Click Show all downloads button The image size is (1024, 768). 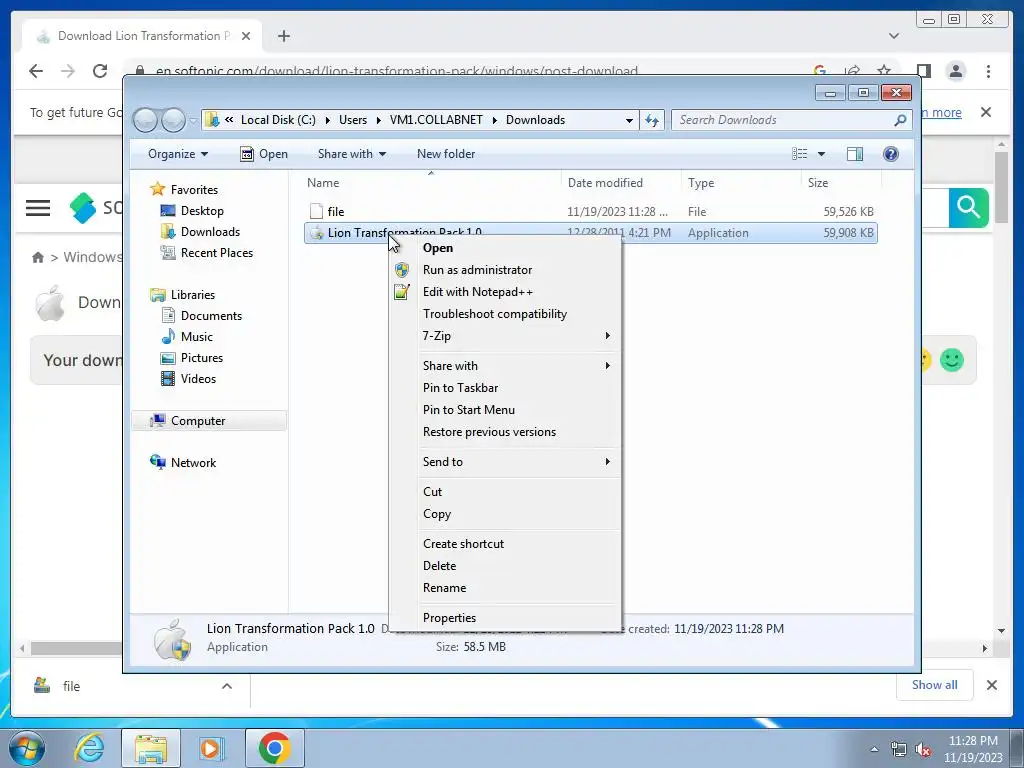coord(935,685)
